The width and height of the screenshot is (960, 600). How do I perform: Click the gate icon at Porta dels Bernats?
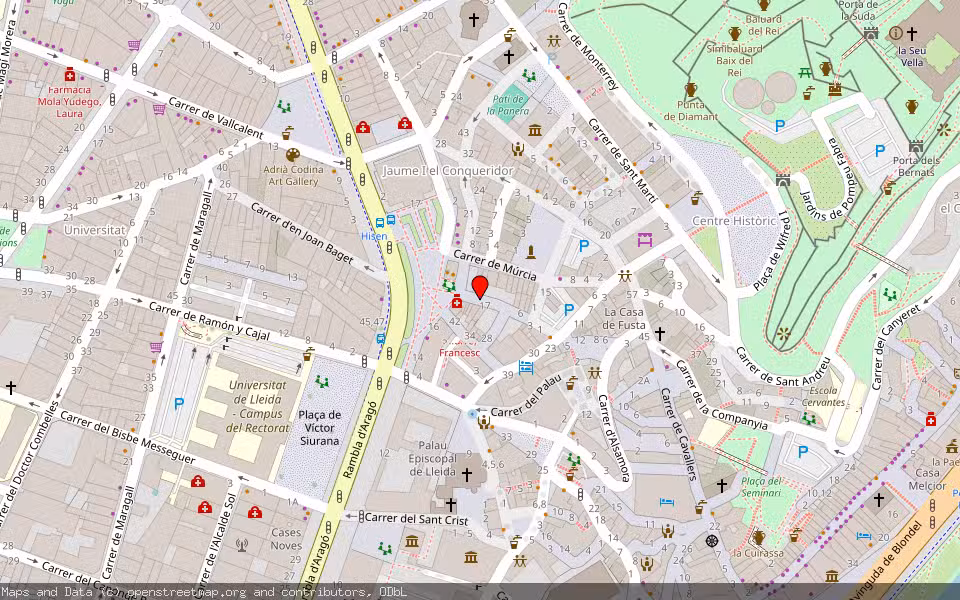coord(916,147)
